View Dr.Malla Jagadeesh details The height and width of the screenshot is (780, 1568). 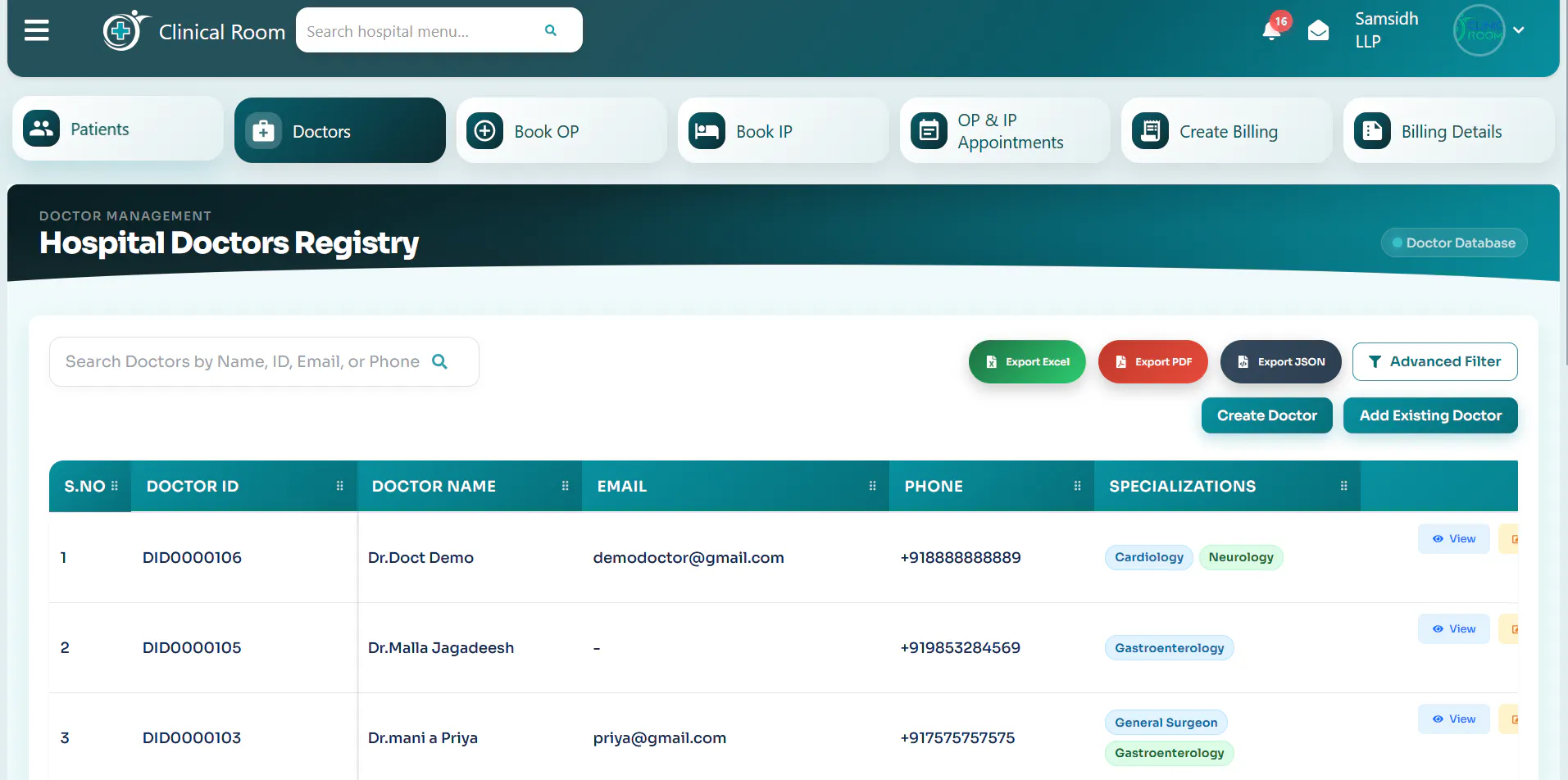click(1454, 628)
